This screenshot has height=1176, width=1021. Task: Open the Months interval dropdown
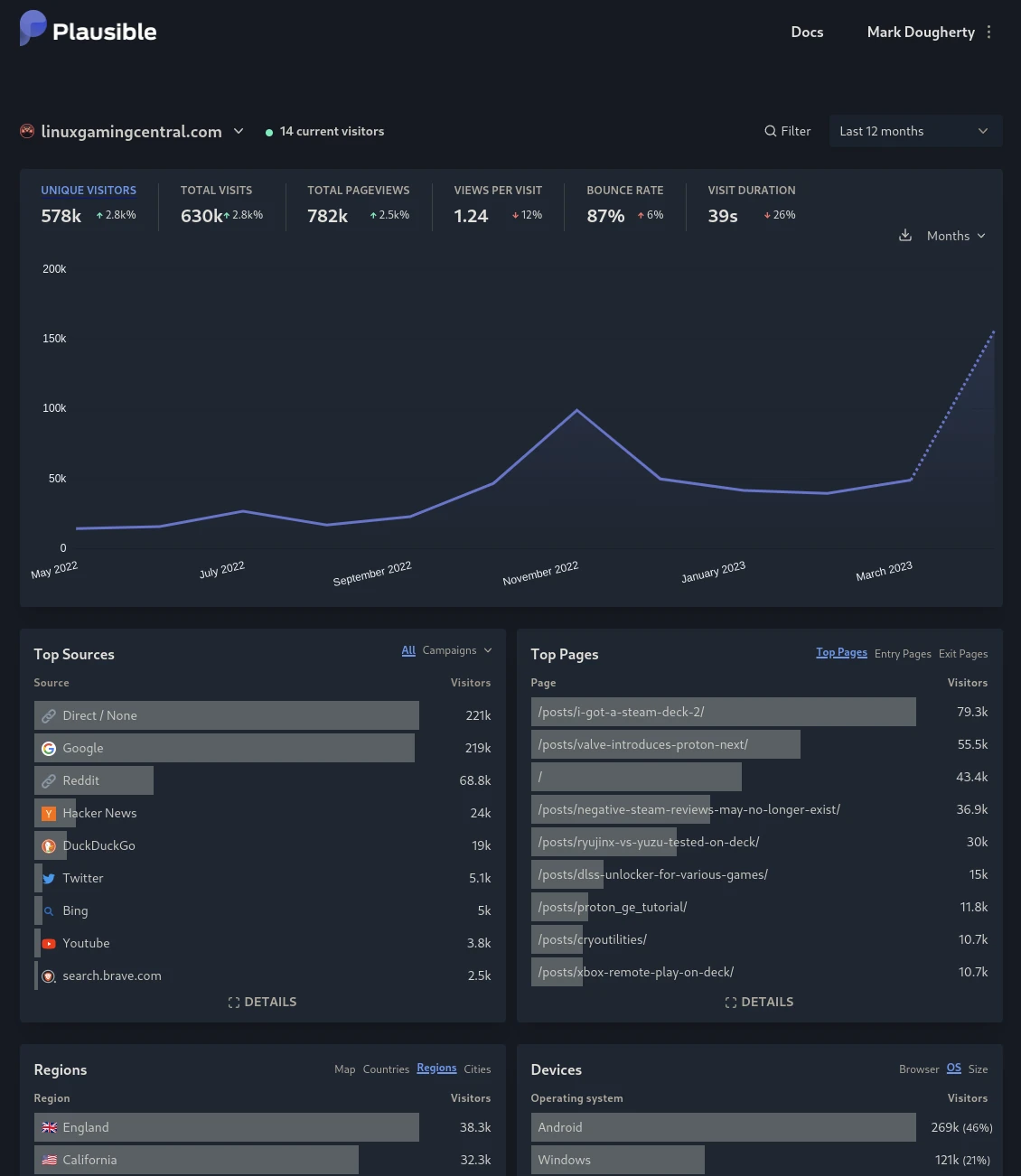point(956,236)
